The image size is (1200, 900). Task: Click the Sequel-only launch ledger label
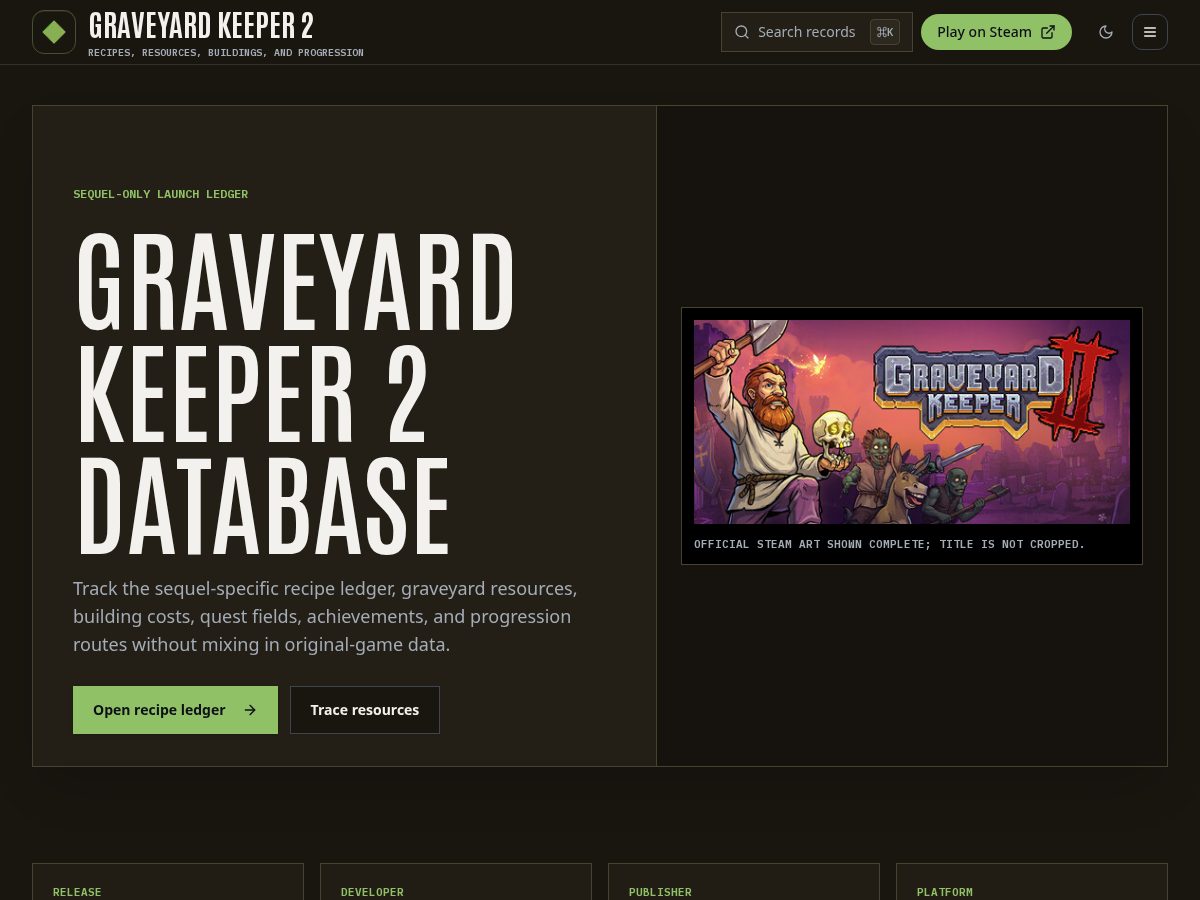[160, 194]
